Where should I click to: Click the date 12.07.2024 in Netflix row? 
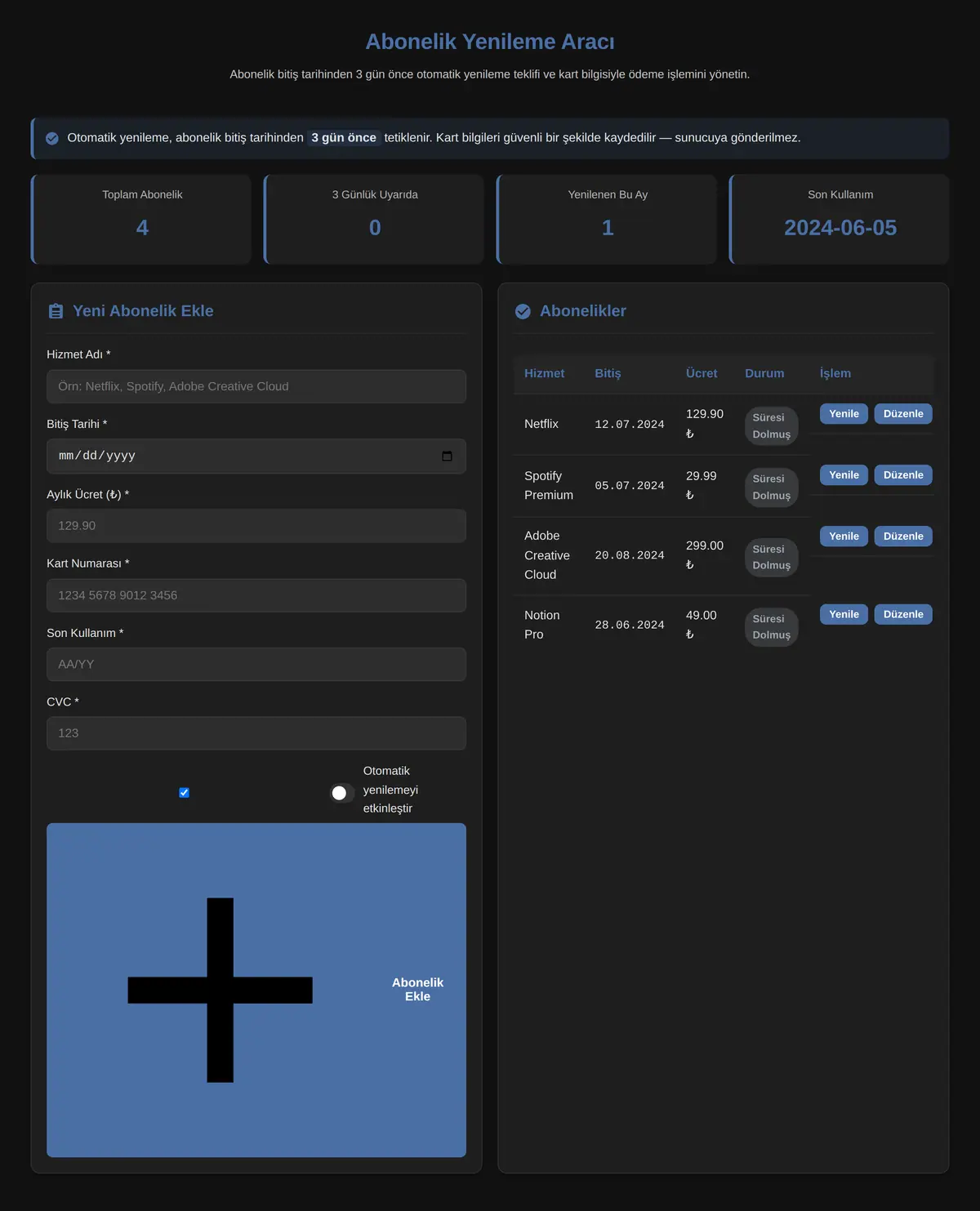click(x=630, y=425)
